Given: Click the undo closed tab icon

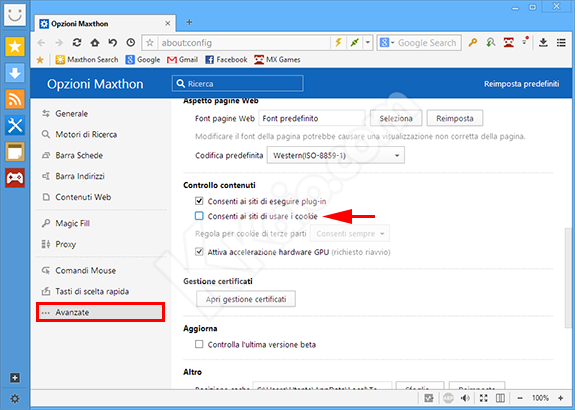Looking at the screenshot, I should (x=113, y=43).
